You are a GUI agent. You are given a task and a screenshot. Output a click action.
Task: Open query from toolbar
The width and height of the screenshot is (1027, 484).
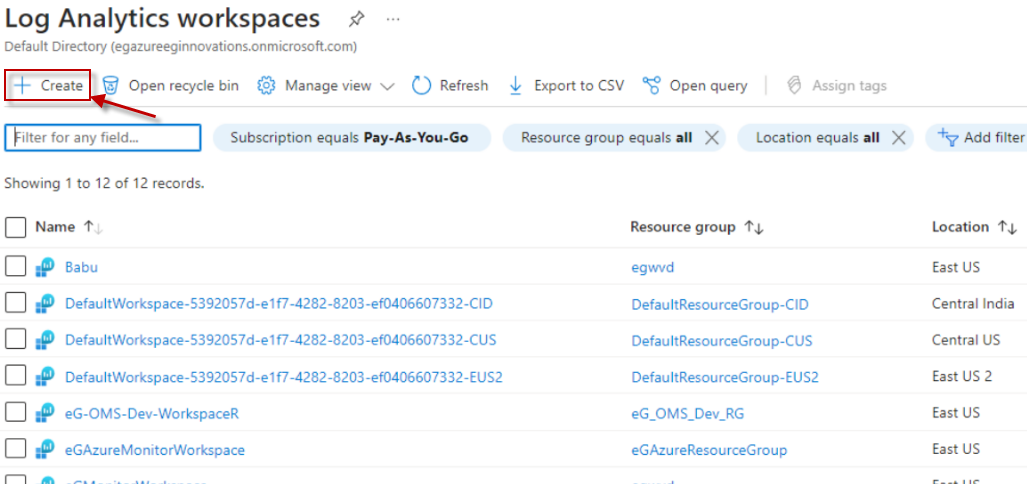[695, 86]
